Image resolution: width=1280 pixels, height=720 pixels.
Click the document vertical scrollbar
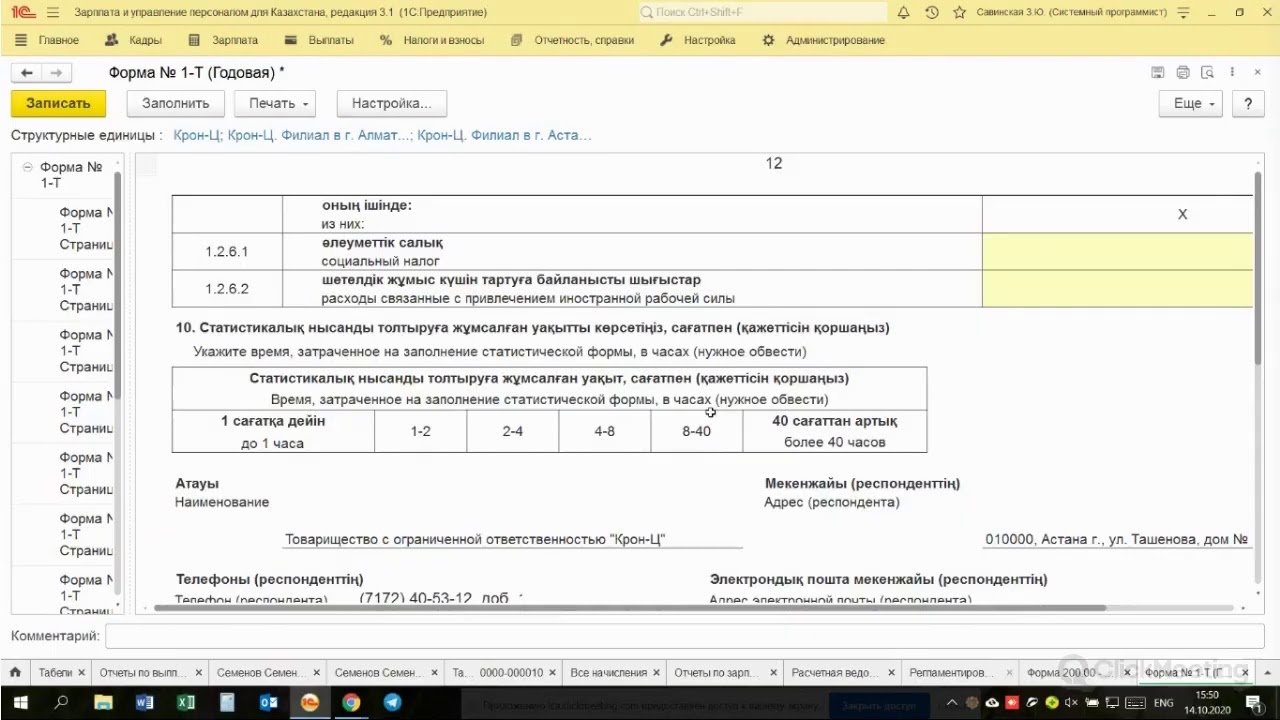[1258, 270]
